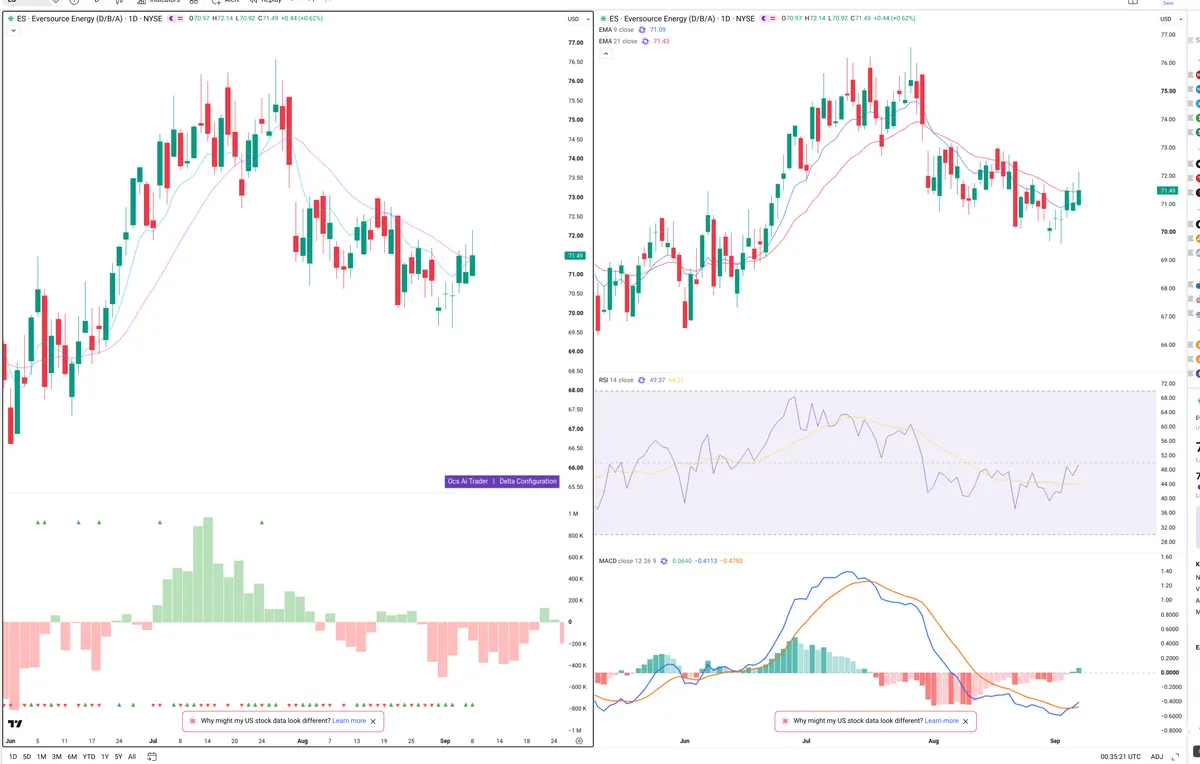
Task: Set the time range to 6M
Action: coord(72,756)
